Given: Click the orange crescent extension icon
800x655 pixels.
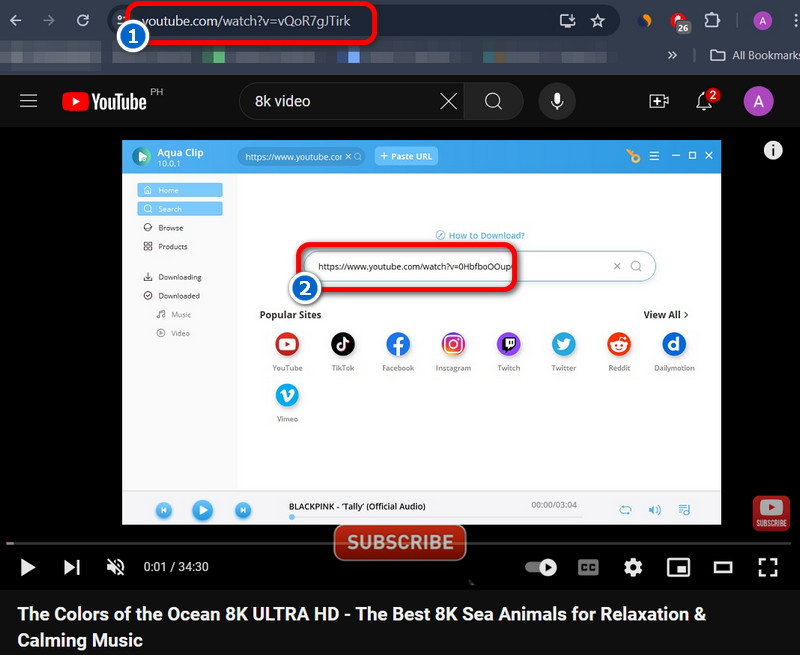Looking at the screenshot, I should (x=645, y=20).
